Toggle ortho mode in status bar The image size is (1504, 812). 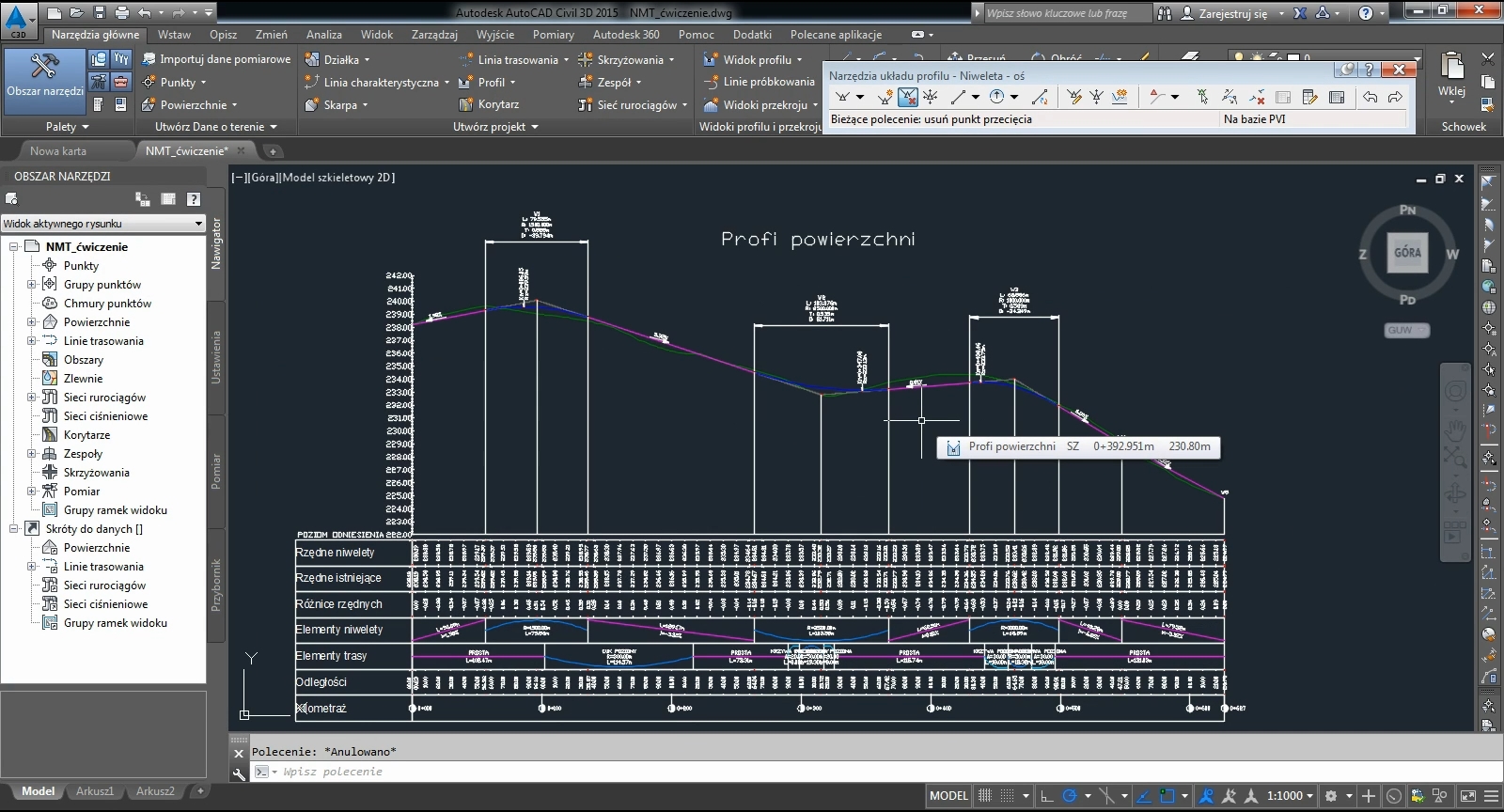[x=1046, y=796]
